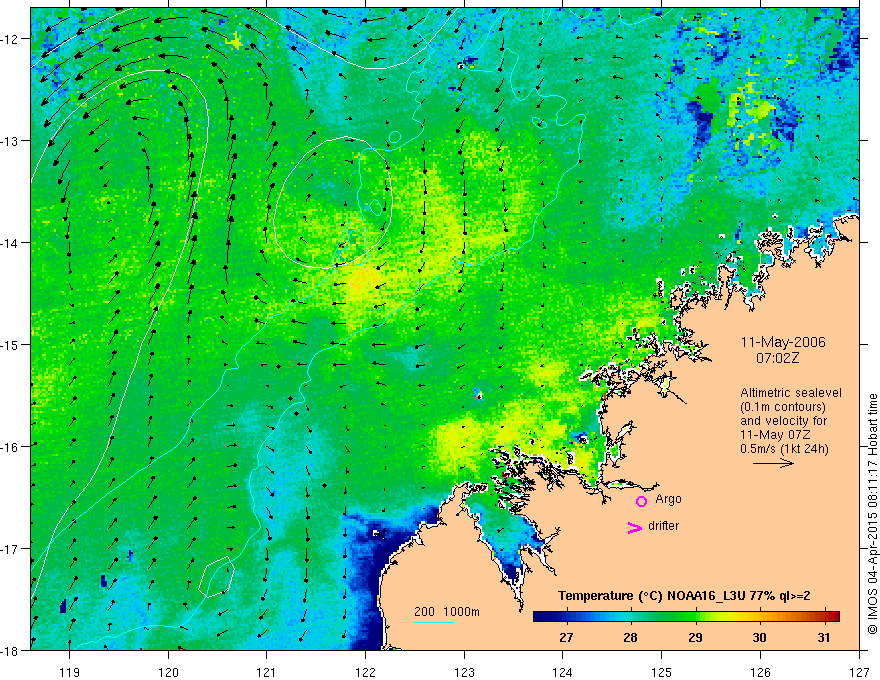The image size is (880, 680).
Task: Click the 28 tick label on the color bar
Action: pyautogui.click(x=631, y=638)
